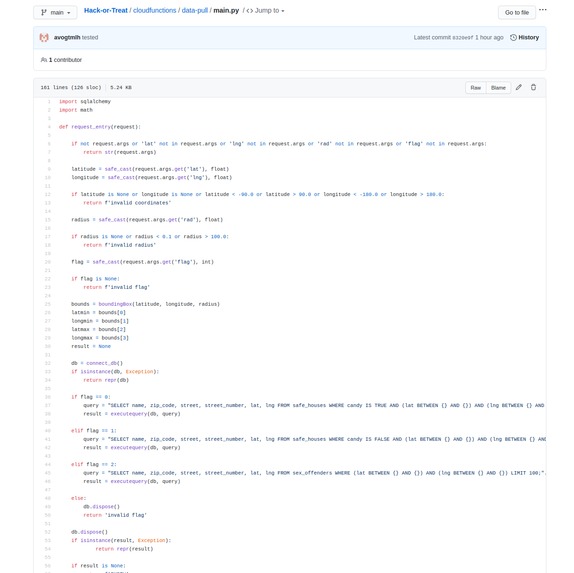Screen dimensions: 574x573
Task: Select line number 1
Action: (x=49, y=101)
